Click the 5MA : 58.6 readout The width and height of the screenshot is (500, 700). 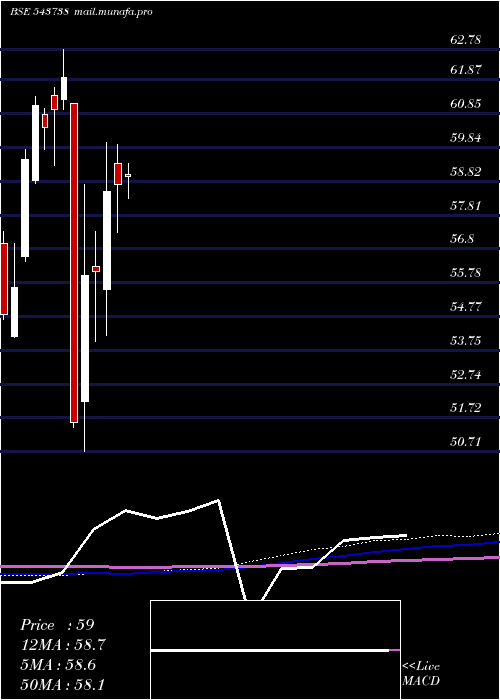58,665
